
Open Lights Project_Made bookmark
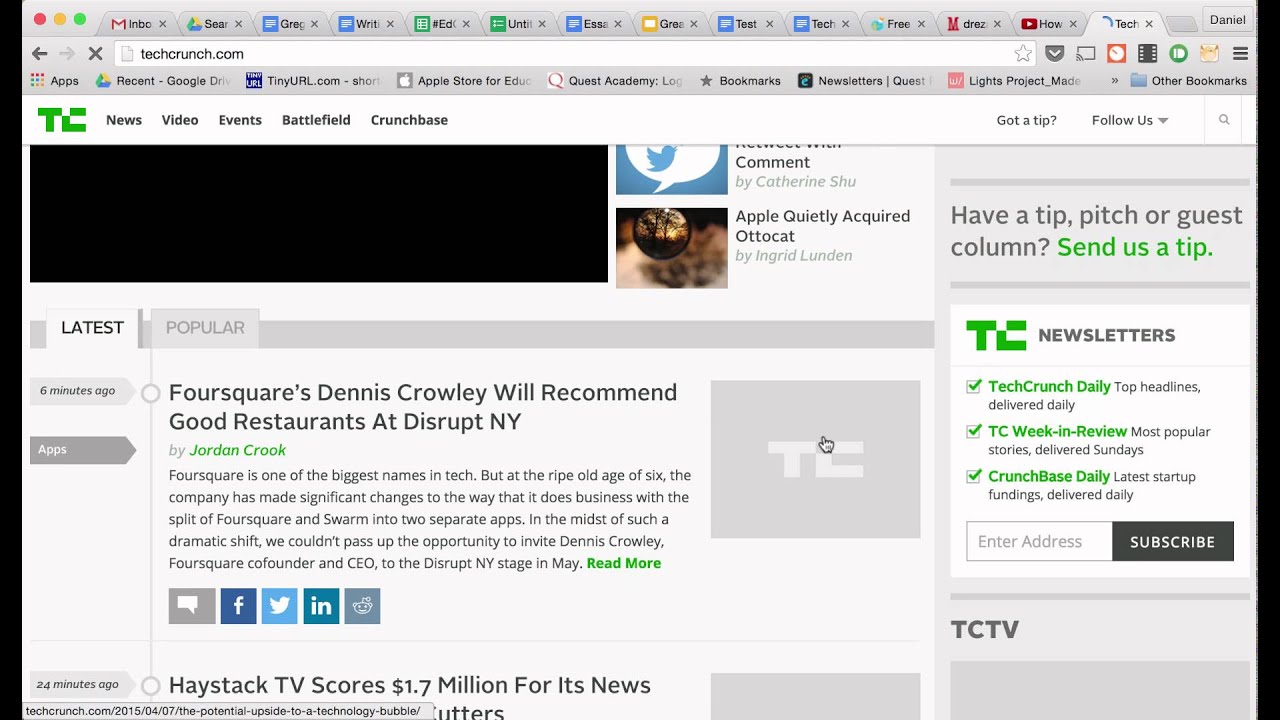pos(1015,81)
